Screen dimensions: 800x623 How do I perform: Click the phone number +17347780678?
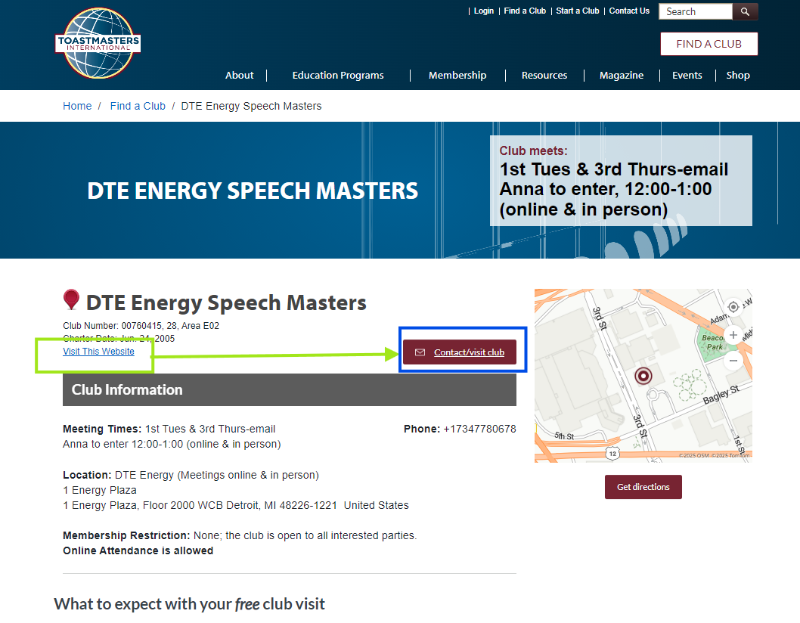pos(480,429)
